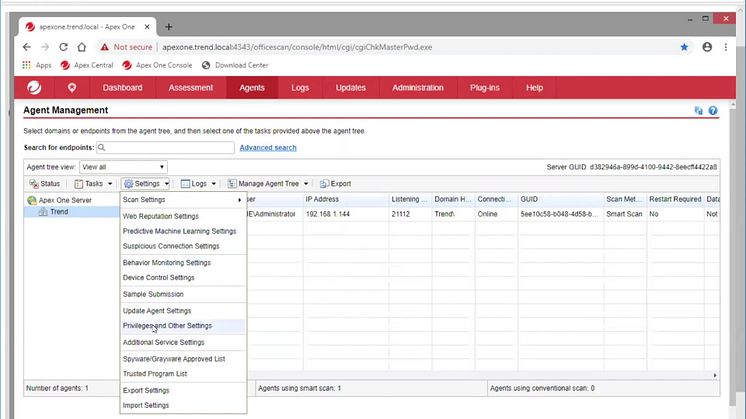Click the Status toolbar button

[45, 184]
